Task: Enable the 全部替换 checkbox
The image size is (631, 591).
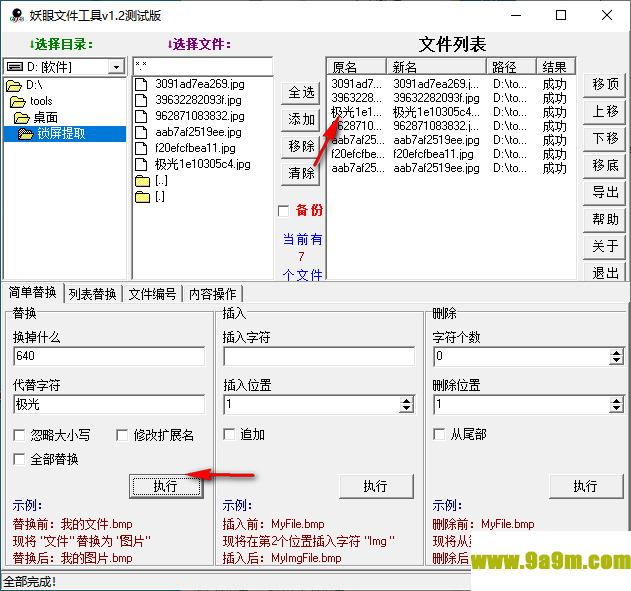Action: [x=19, y=459]
